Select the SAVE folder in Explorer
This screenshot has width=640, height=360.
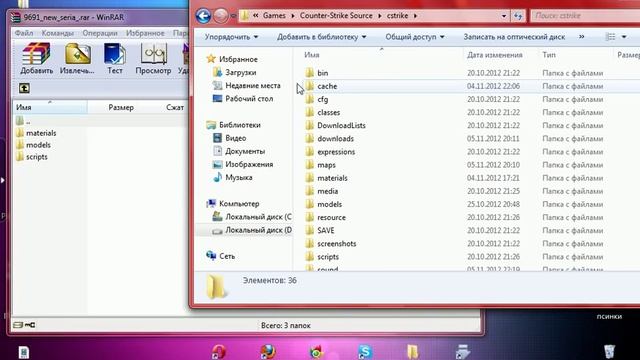pos(320,230)
